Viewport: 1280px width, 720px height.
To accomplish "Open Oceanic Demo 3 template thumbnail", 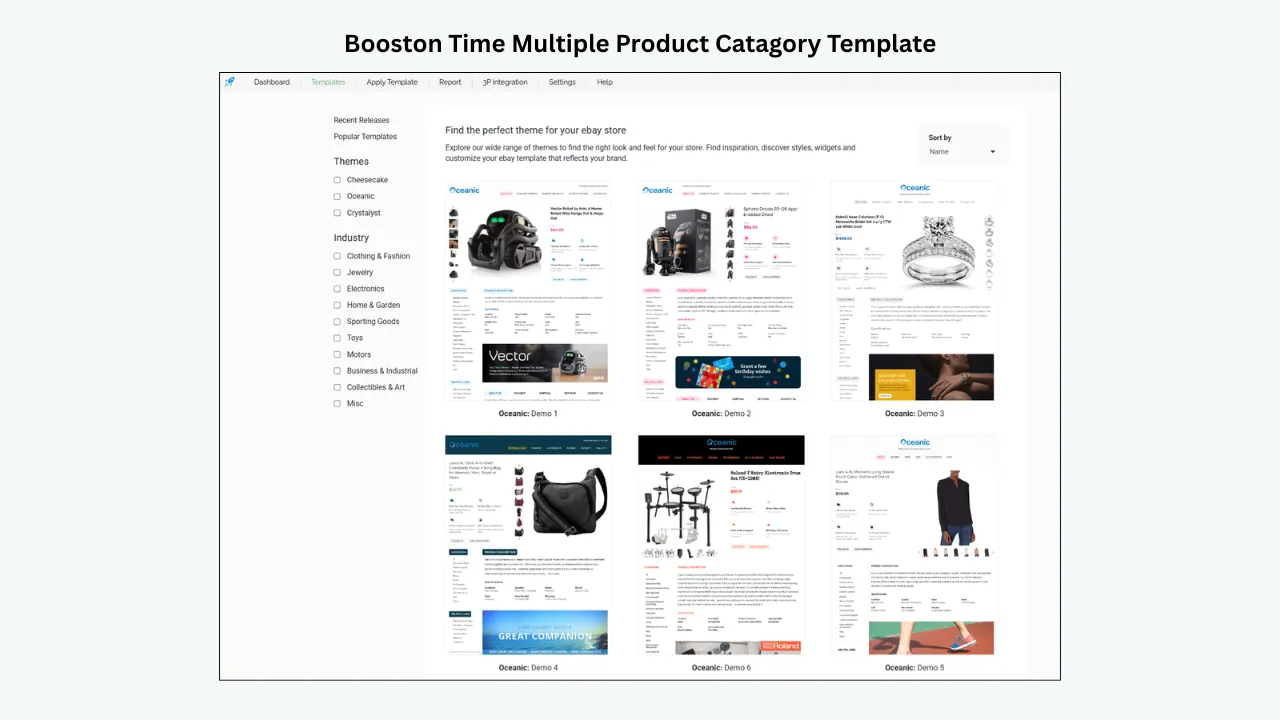I will click(914, 291).
